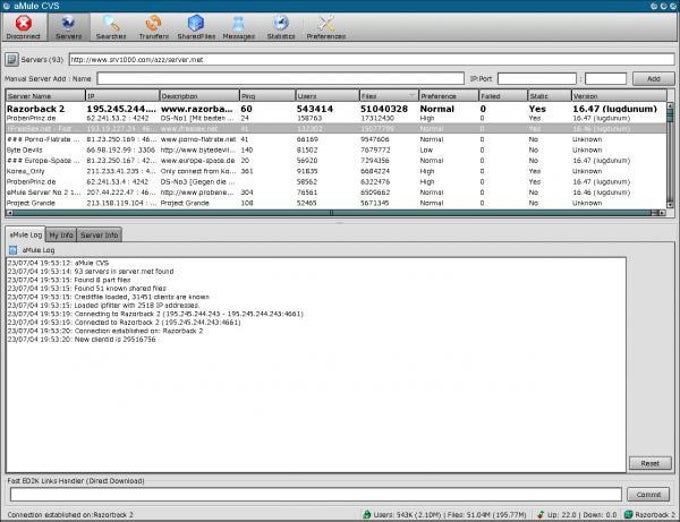This screenshot has height=522, width=680.
Task: Open the SharedFiles toolbar section
Action: [196, 27]
